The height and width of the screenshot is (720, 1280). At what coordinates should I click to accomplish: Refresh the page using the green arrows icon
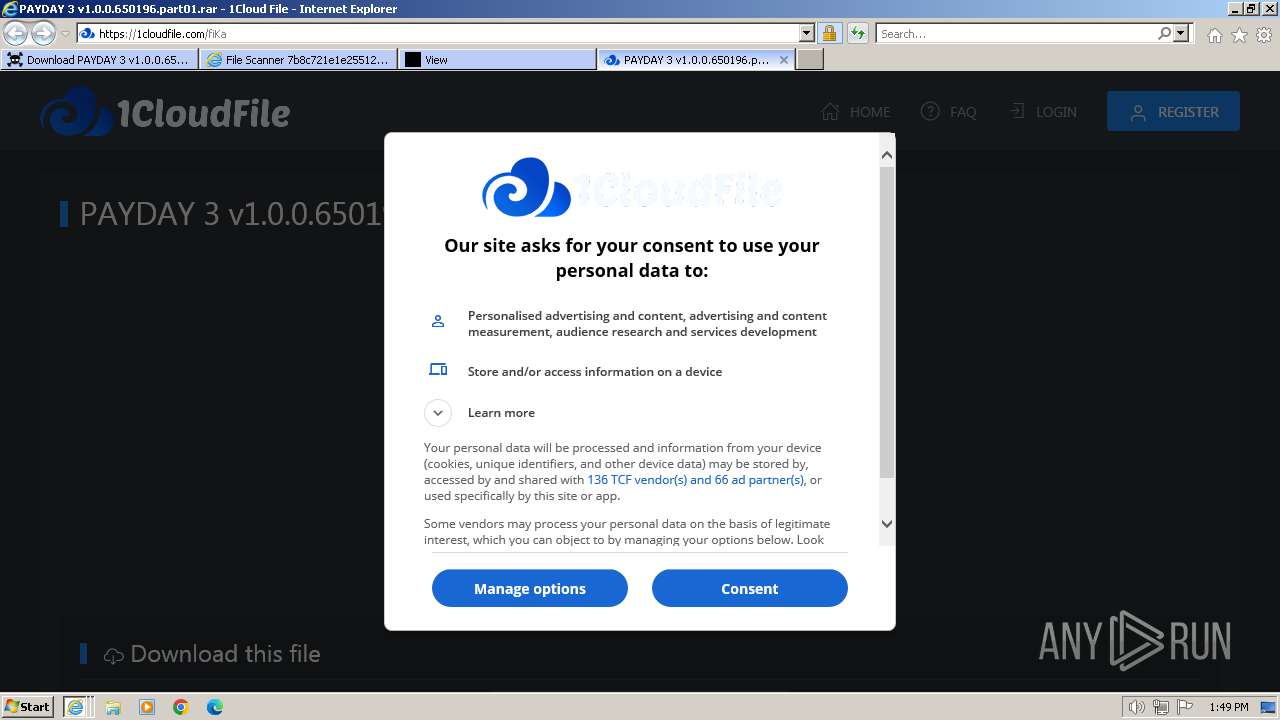(857, 33)
